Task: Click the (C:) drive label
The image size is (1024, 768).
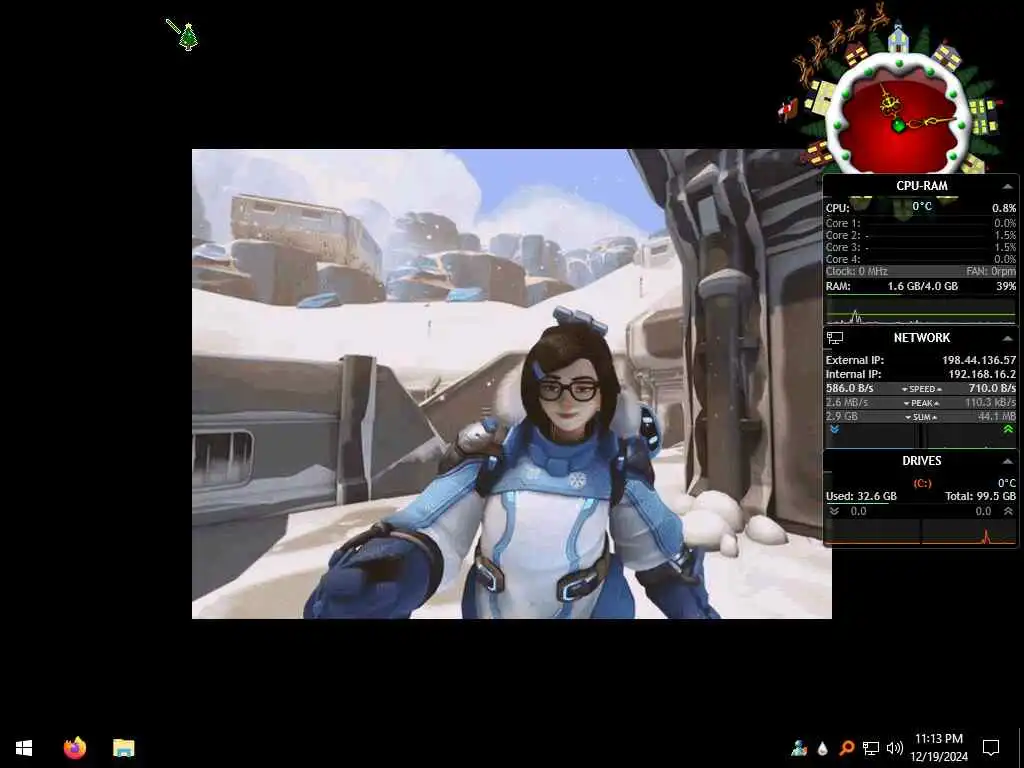Action: click(x=922, y=483)
